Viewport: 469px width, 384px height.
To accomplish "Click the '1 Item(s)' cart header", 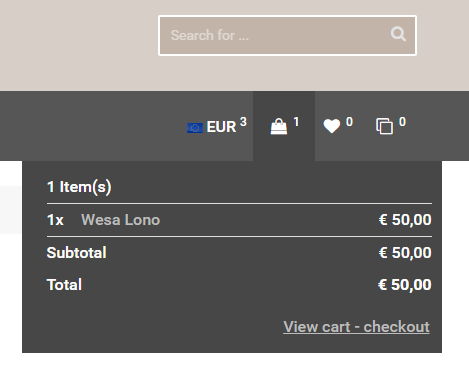I will click(x=79, y=187).
